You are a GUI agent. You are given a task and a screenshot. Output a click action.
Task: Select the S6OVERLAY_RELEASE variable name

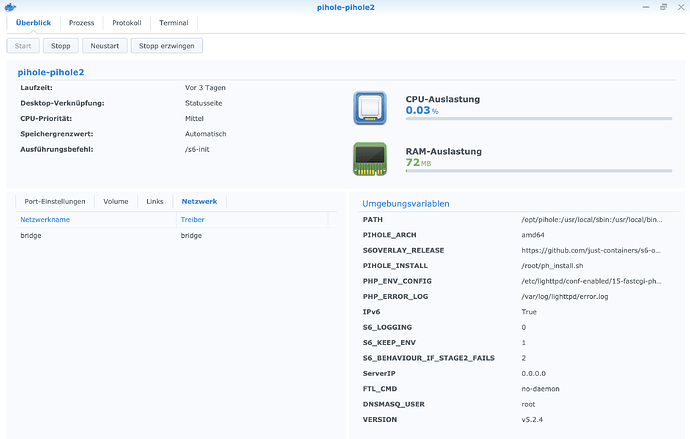point(404,250)
